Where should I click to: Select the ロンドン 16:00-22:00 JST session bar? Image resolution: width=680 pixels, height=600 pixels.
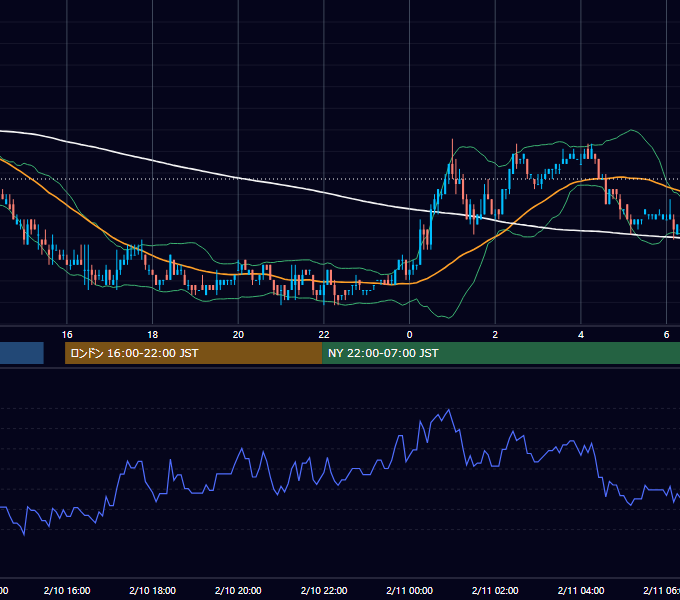pos(193,353)
